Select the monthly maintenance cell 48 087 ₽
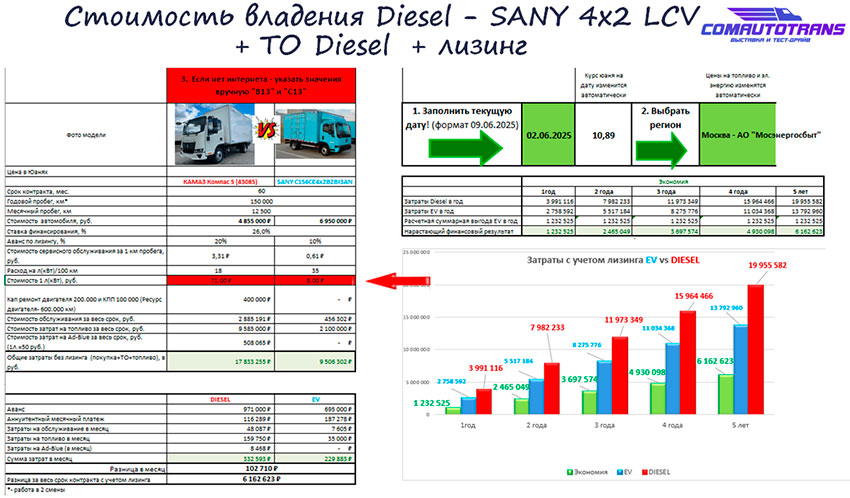The width and height of the screenshot is (850, 498). [221, 429]
